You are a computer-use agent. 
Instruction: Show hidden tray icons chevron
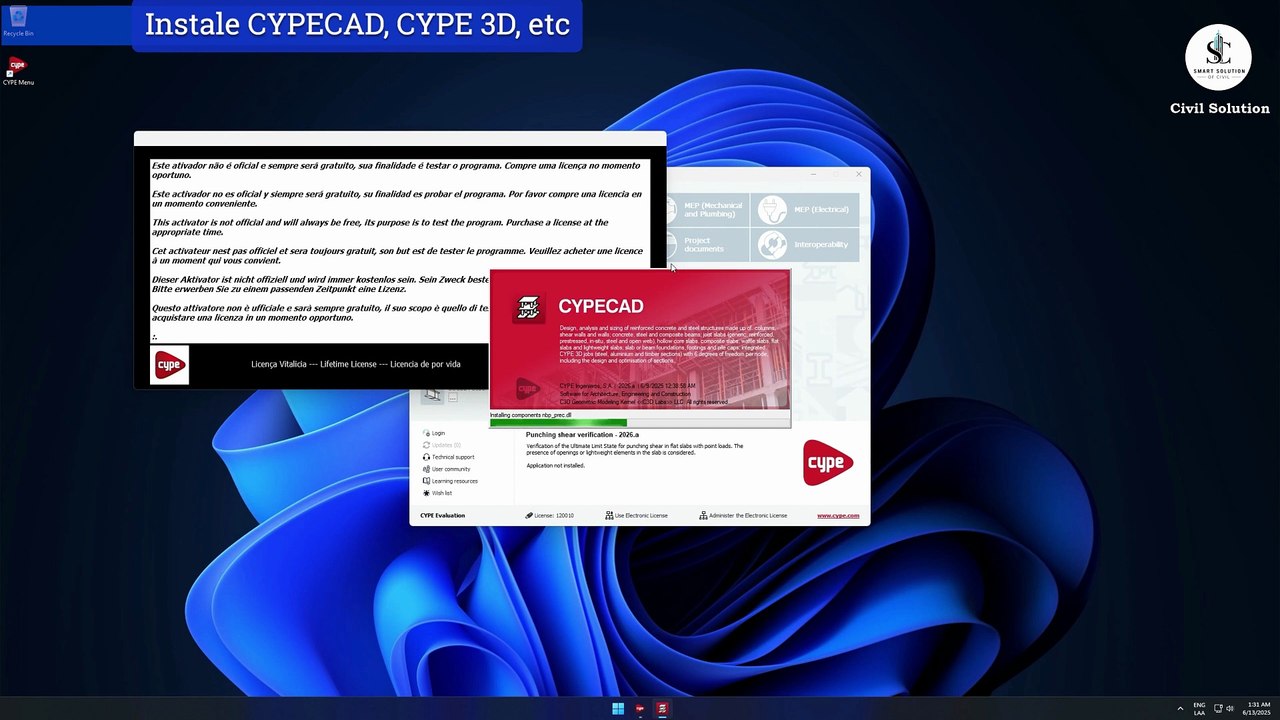tap(1180, 709)
